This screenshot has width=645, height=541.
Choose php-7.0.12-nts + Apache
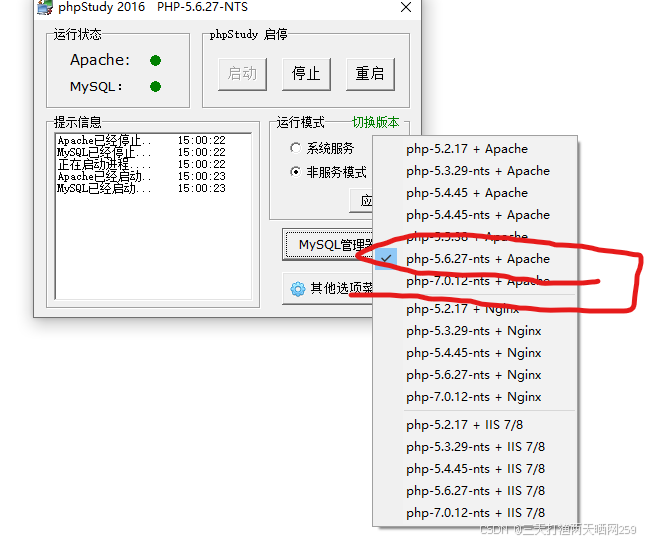[x=475, y=281]
